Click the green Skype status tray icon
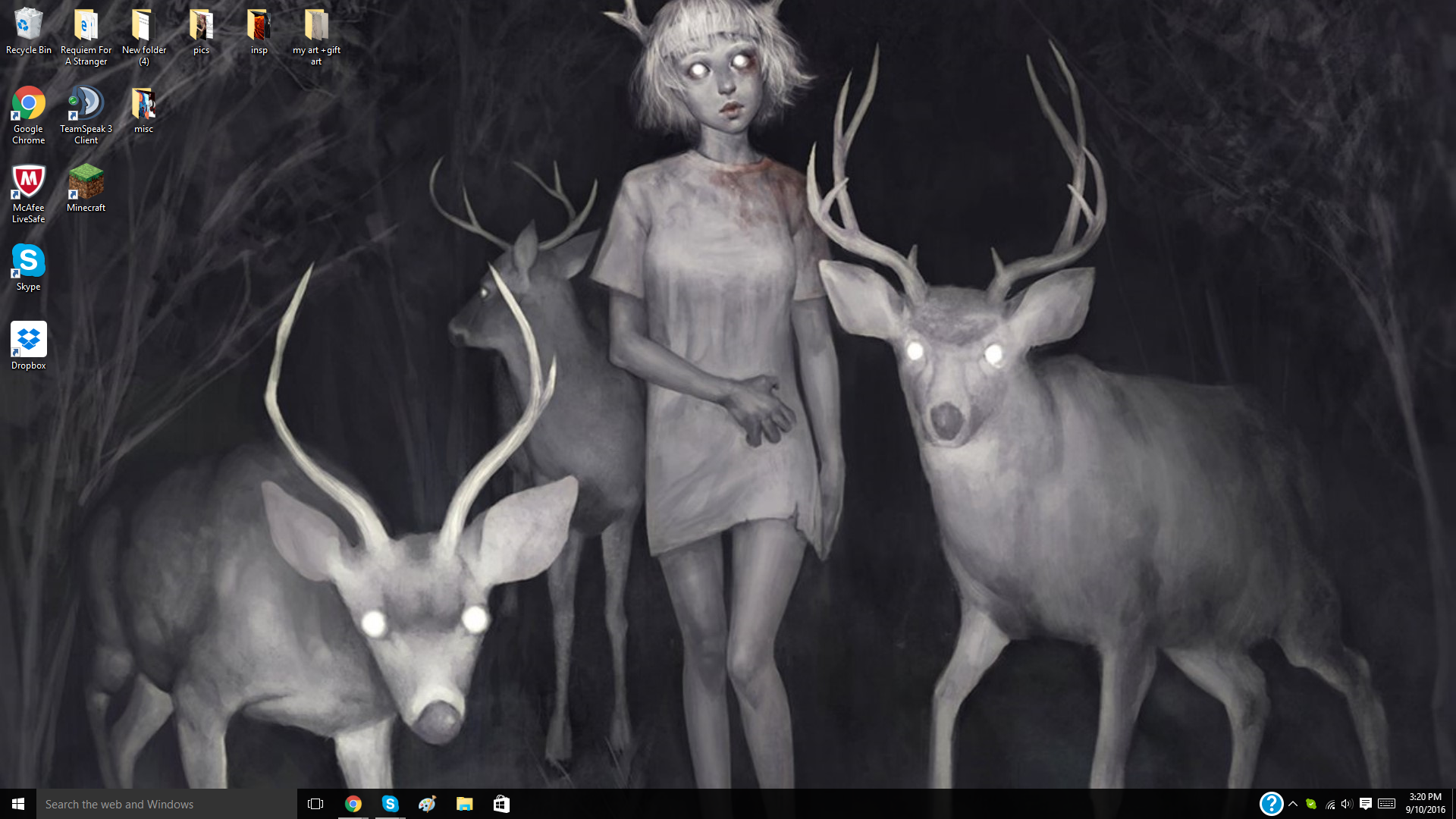Image resolution: width=1456 pixels, height=819 pixels. tap(1311, 804)
